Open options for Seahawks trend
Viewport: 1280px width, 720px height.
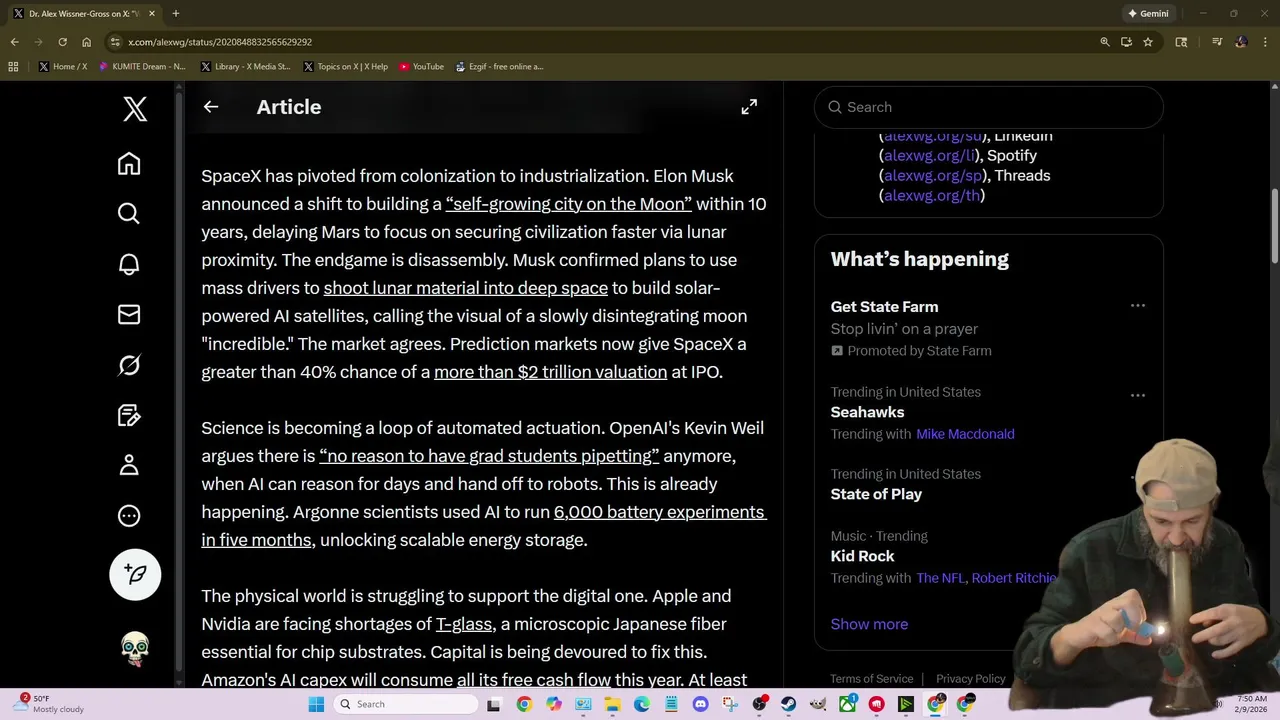(x=1138, y=396)
